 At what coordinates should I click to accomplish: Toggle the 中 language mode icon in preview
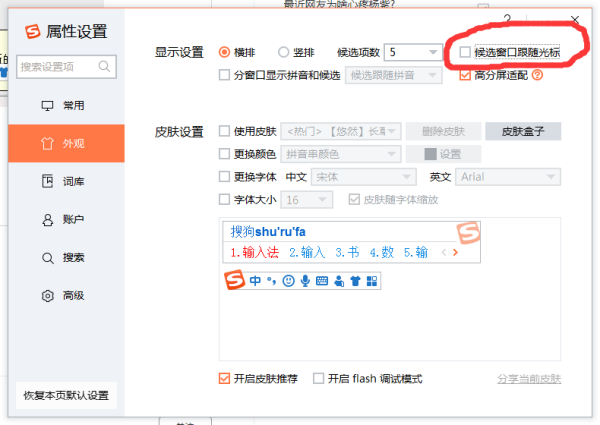coord(255,281)
